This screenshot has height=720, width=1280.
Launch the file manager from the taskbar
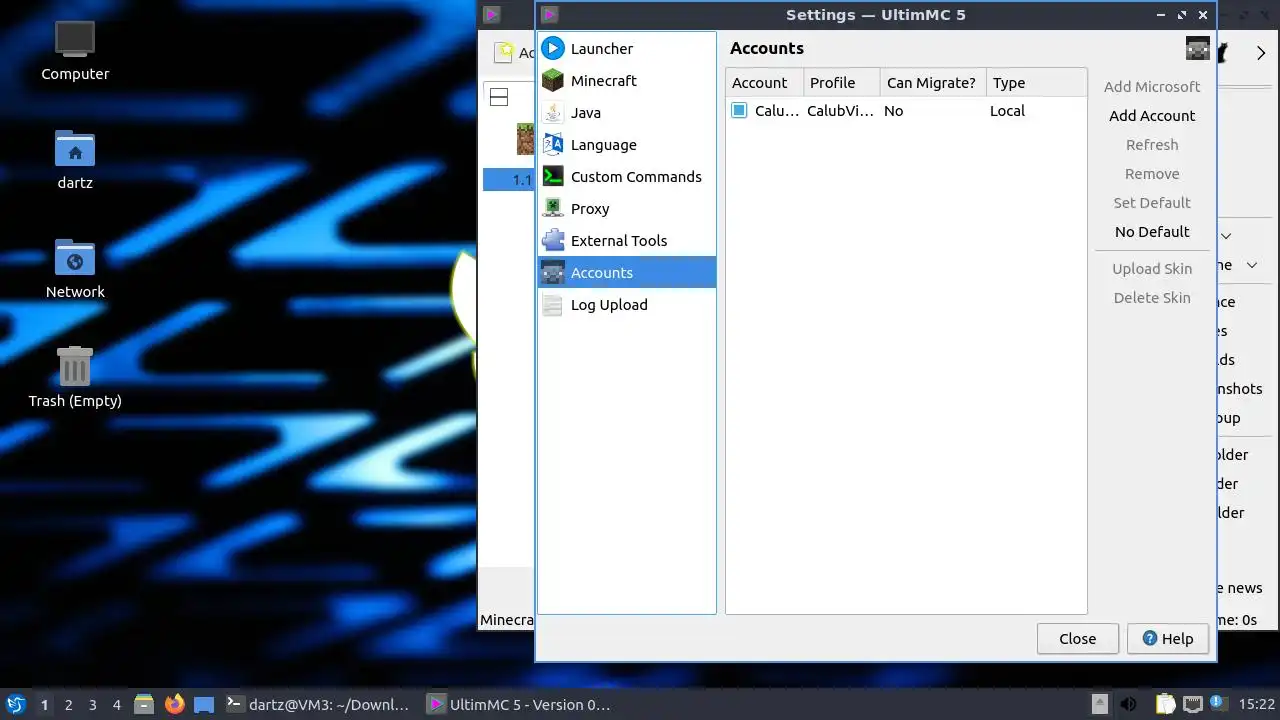(144, 704)
